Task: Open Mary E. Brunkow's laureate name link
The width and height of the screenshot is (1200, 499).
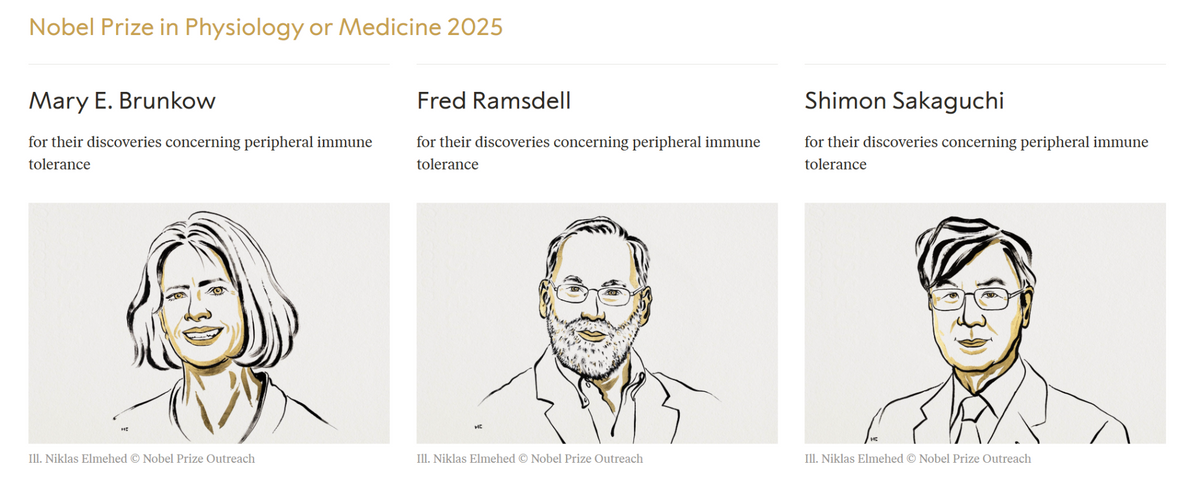Action: click(x=122, y=101)
